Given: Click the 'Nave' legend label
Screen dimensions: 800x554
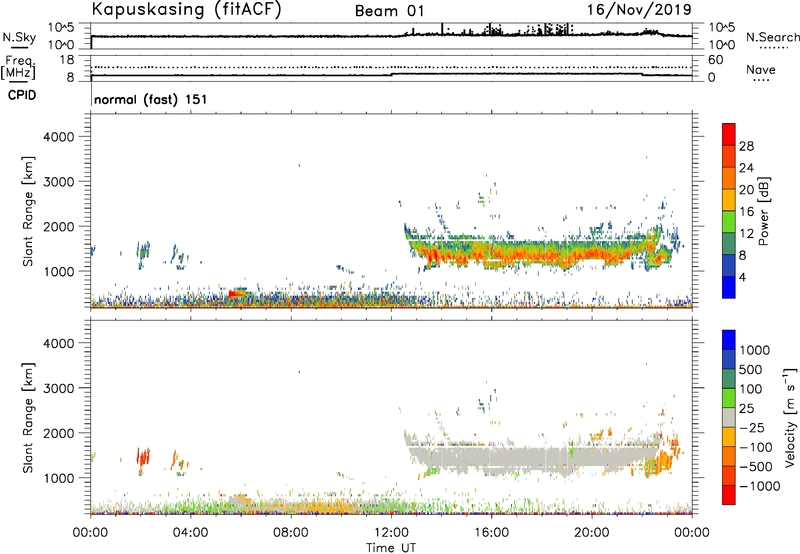Looking at the screenshot, I should (x=761, y=69).
